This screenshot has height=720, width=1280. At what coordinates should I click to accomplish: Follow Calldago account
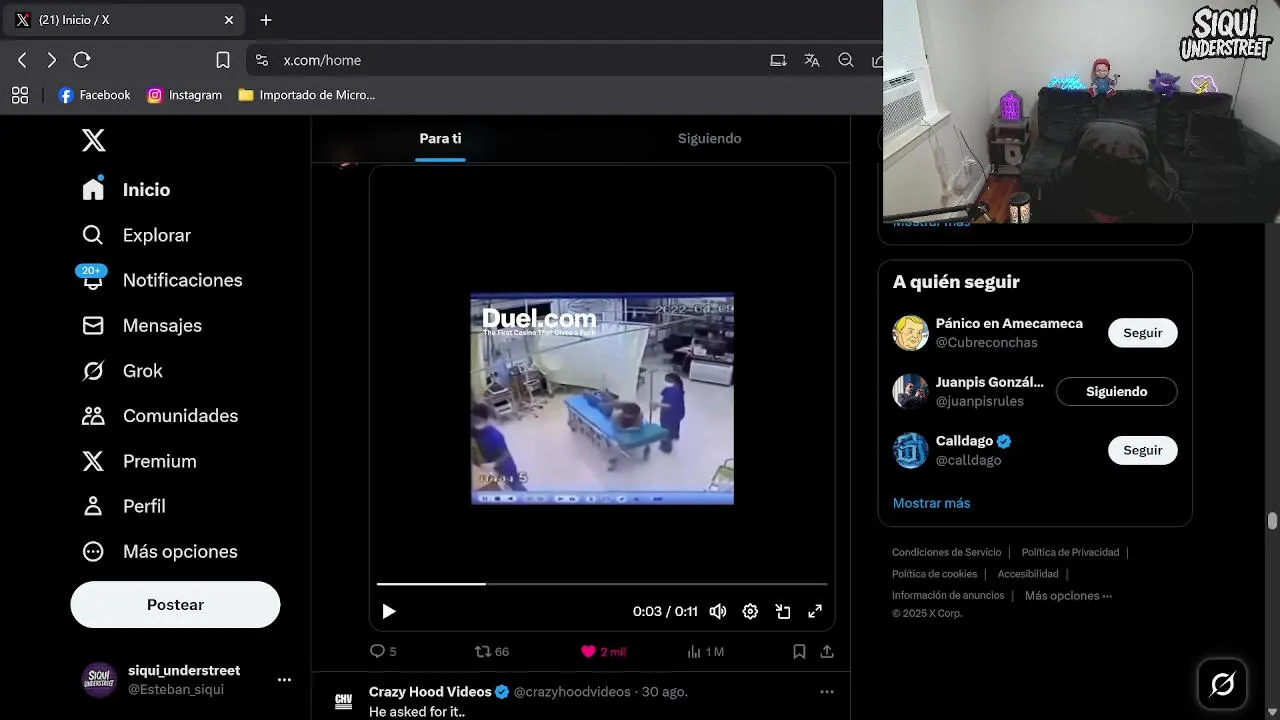pyautogui.click(x=1143, y=450)
